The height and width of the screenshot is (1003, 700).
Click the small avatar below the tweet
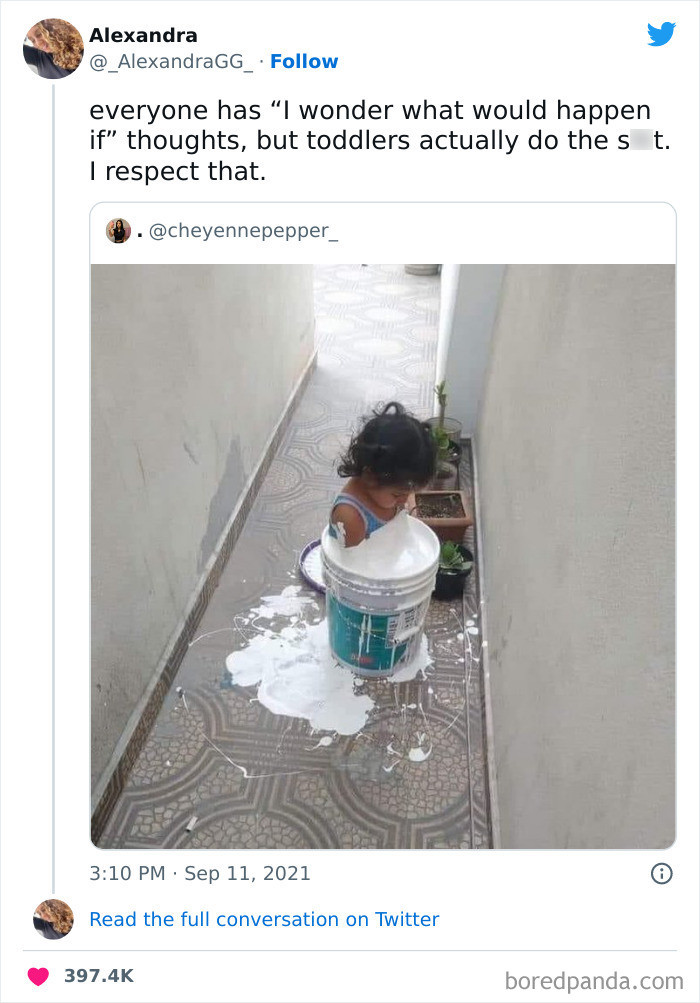[x=53, y=919]
